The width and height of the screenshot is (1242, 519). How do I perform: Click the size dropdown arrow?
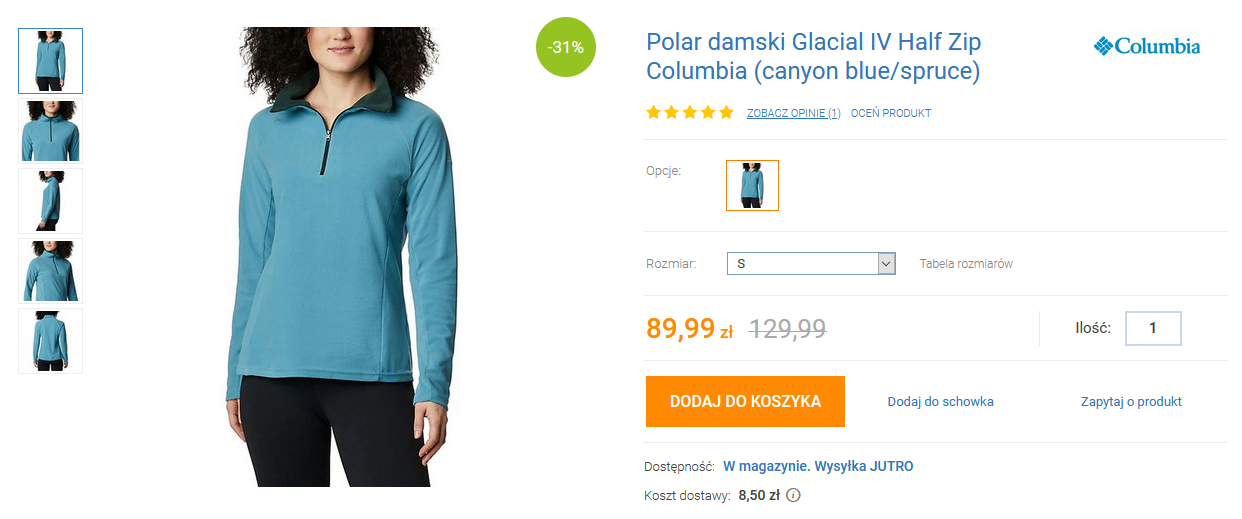coord(886,263)
